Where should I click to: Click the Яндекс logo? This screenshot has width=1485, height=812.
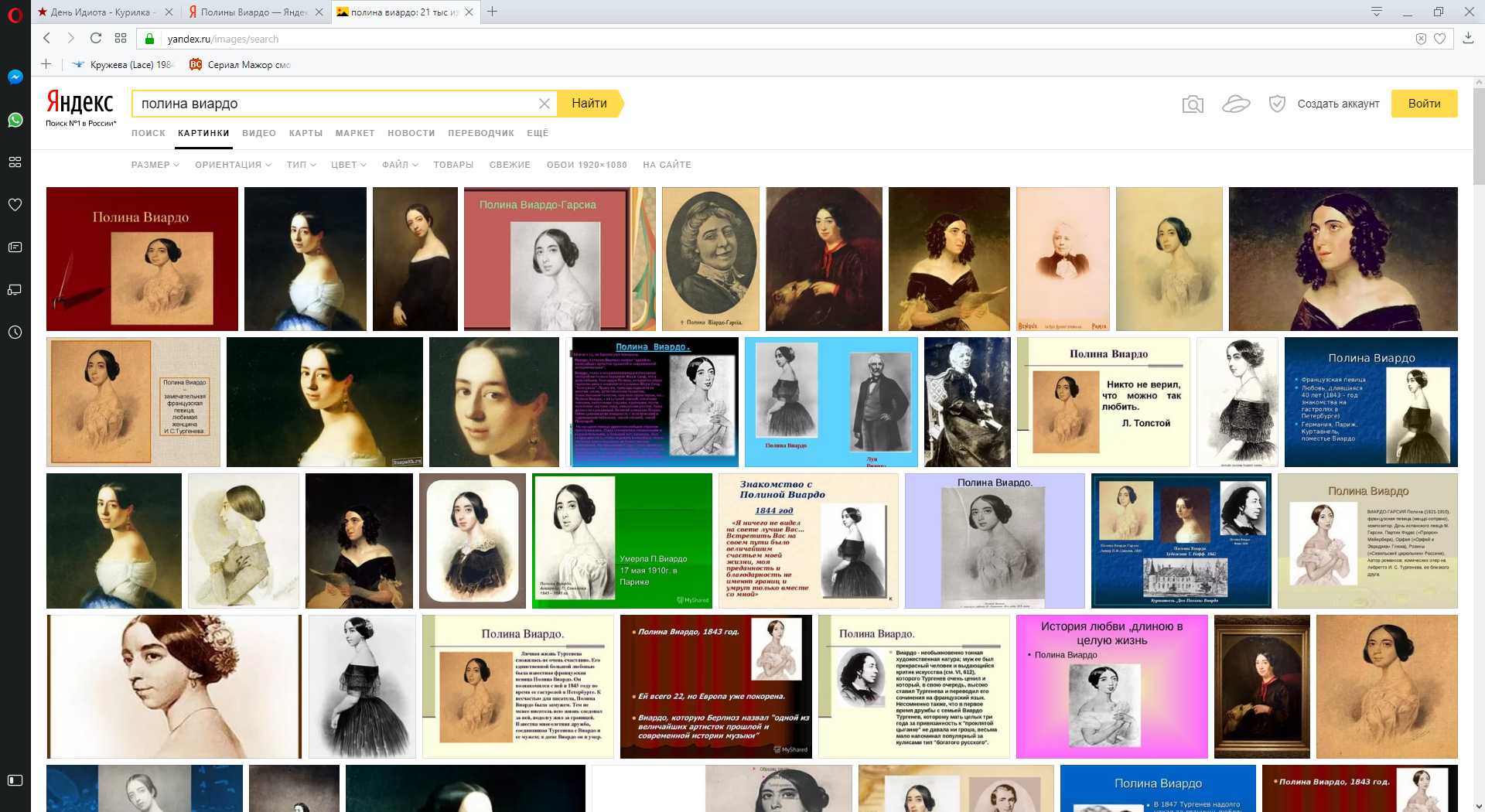(80, 102)
